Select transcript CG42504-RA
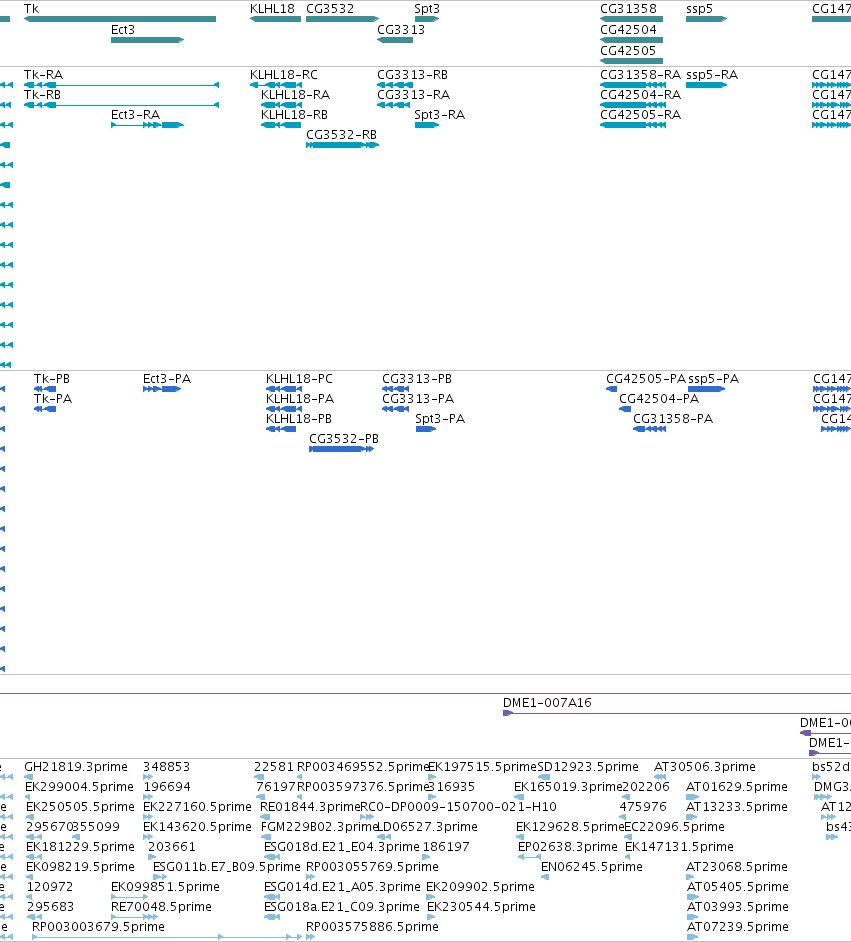The height and width of the screenshot is (942, 851). coord(633,105)
